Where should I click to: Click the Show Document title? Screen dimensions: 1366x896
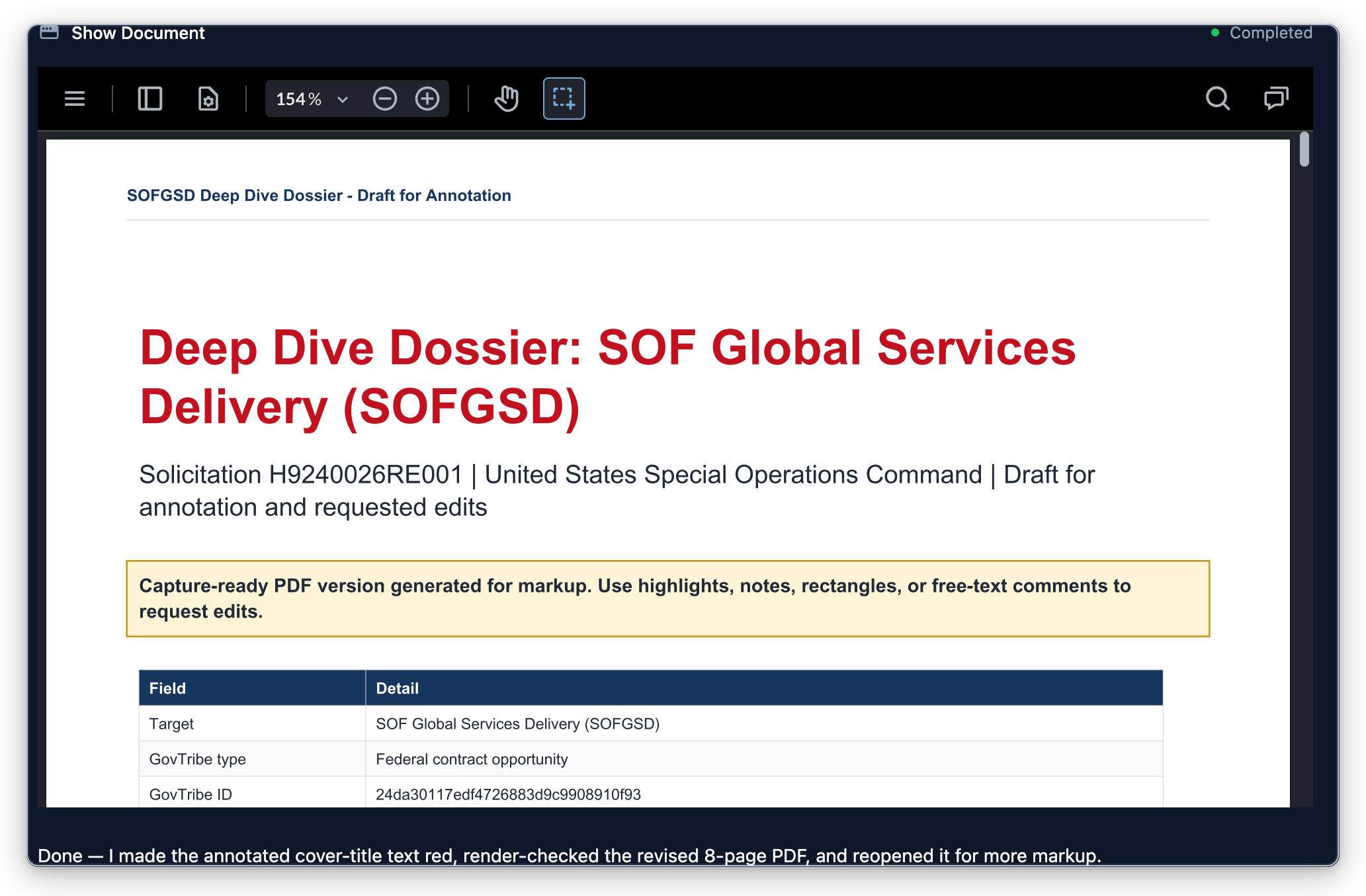138,33
